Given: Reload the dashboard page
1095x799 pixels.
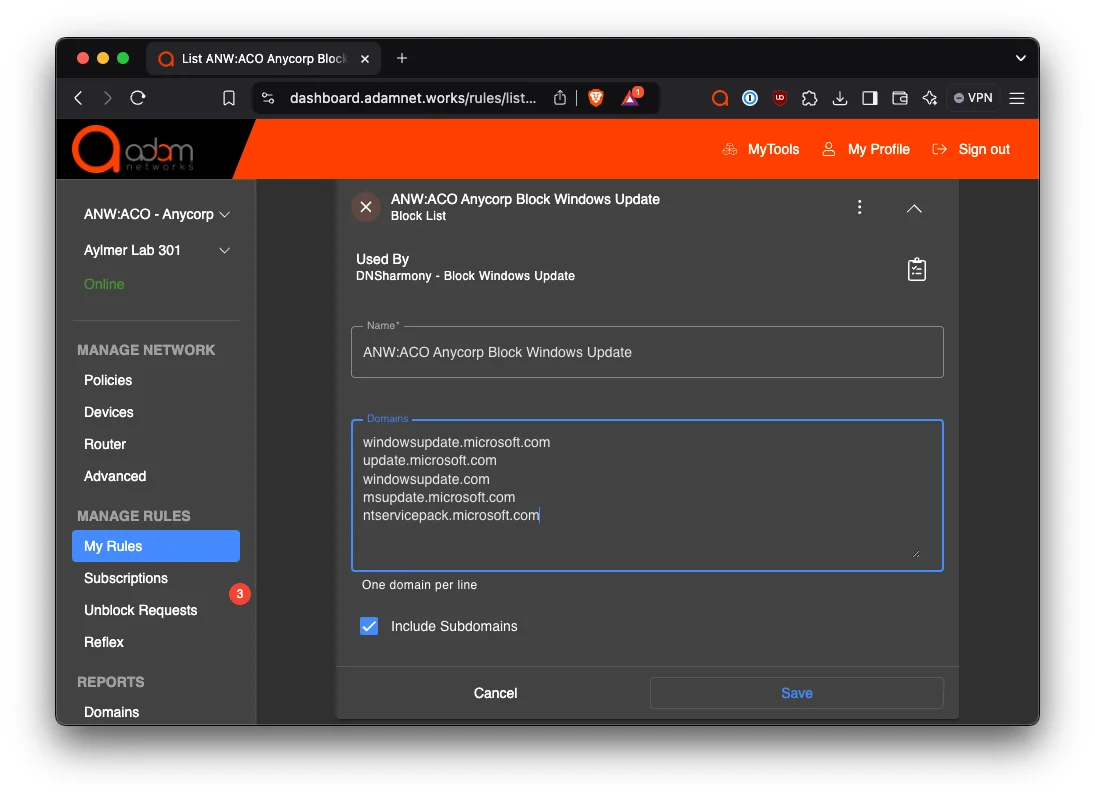Looking at the screenshot, I should pos(138,98).
